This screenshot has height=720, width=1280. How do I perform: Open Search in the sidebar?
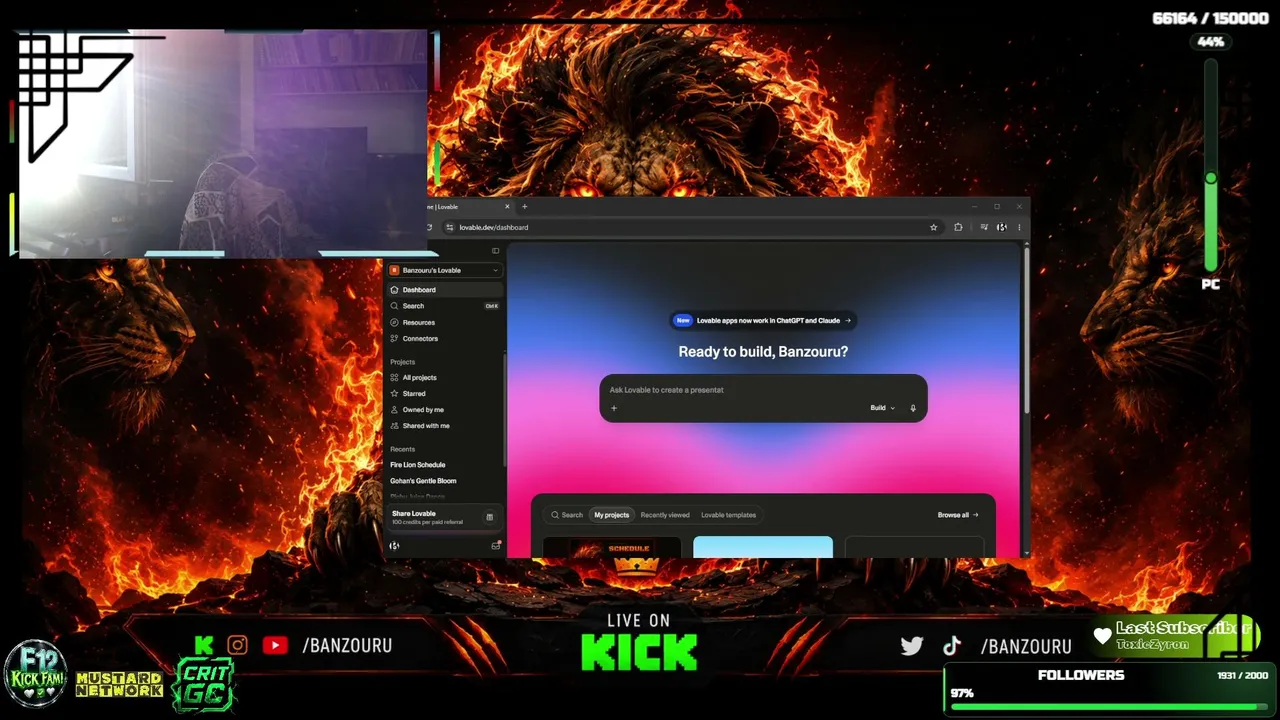445,306
